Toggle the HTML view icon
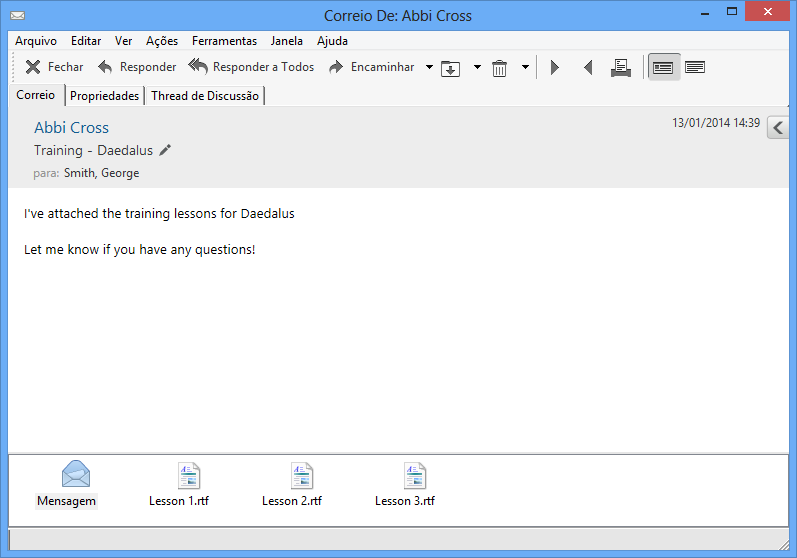797x558 pixels. [x=663, y=67]
